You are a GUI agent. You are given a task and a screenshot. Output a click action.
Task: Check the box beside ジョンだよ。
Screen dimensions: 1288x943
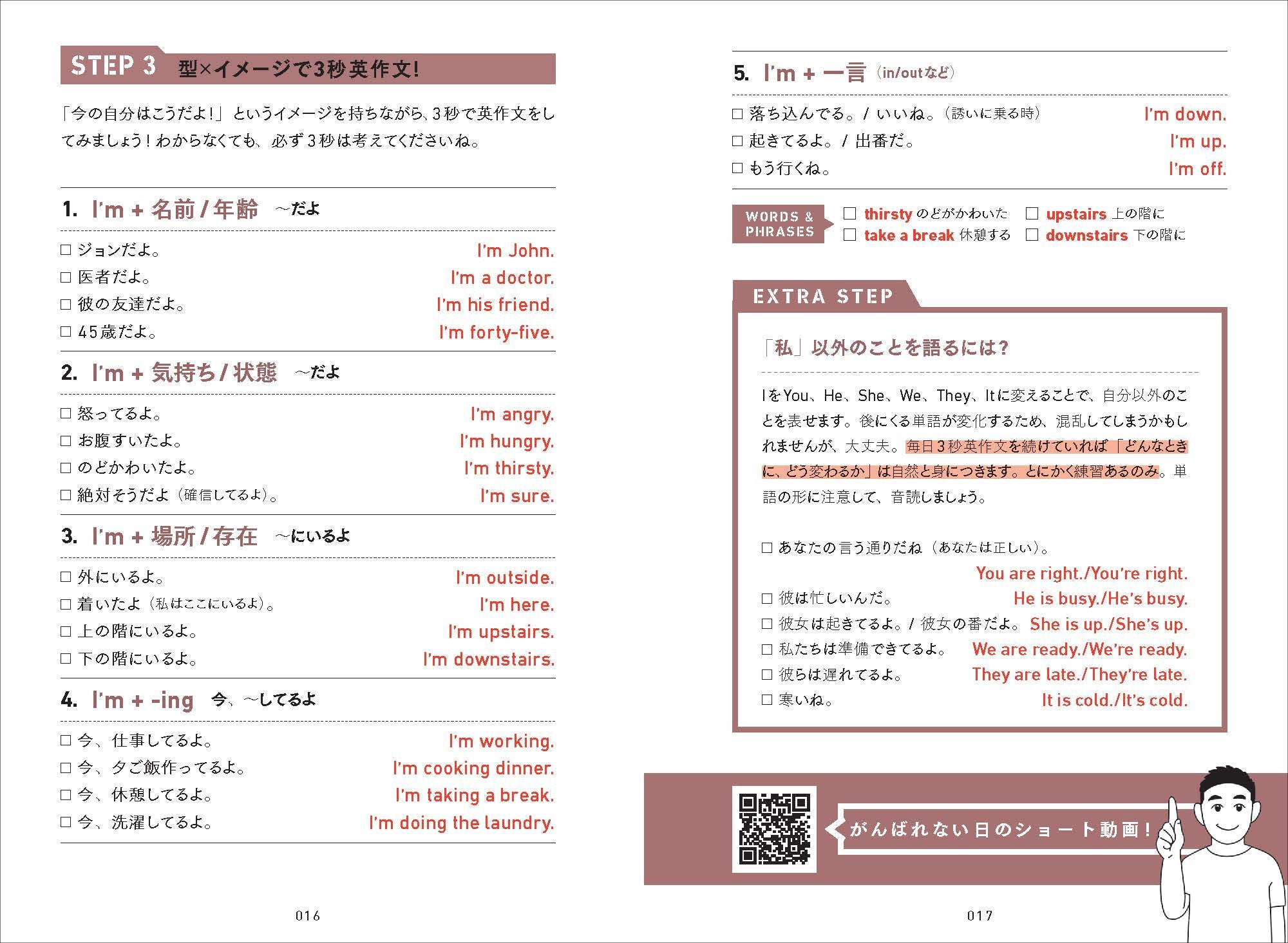(66, 250)
